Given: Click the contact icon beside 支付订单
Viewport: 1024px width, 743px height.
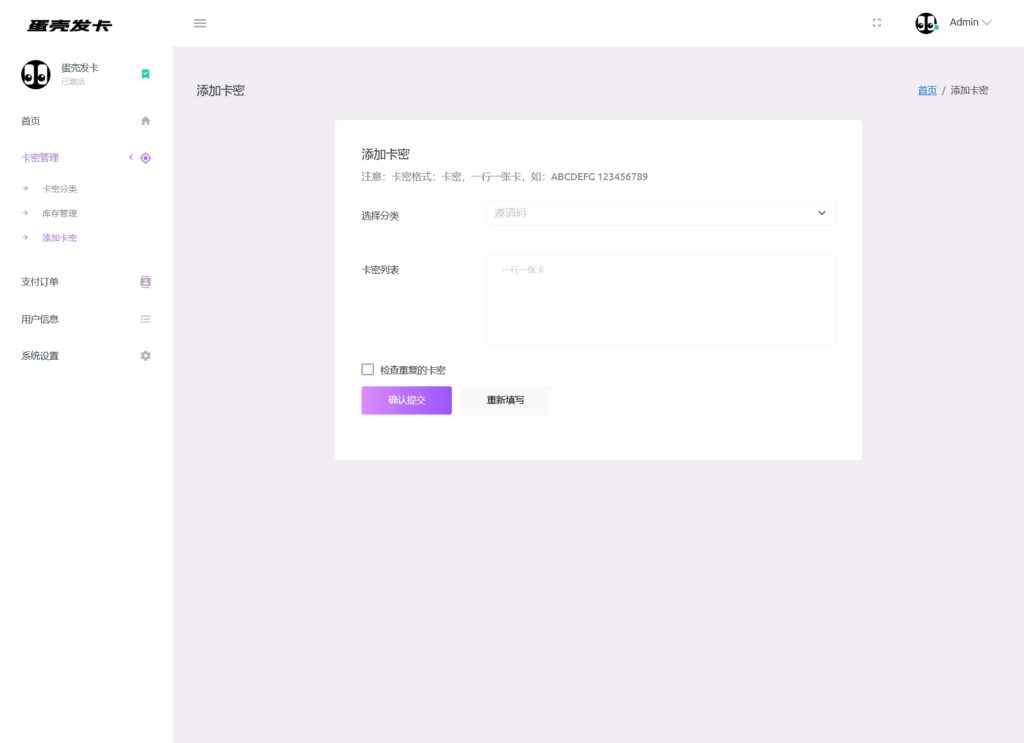Looking at the screenshot, I should (x=145, y=282).
